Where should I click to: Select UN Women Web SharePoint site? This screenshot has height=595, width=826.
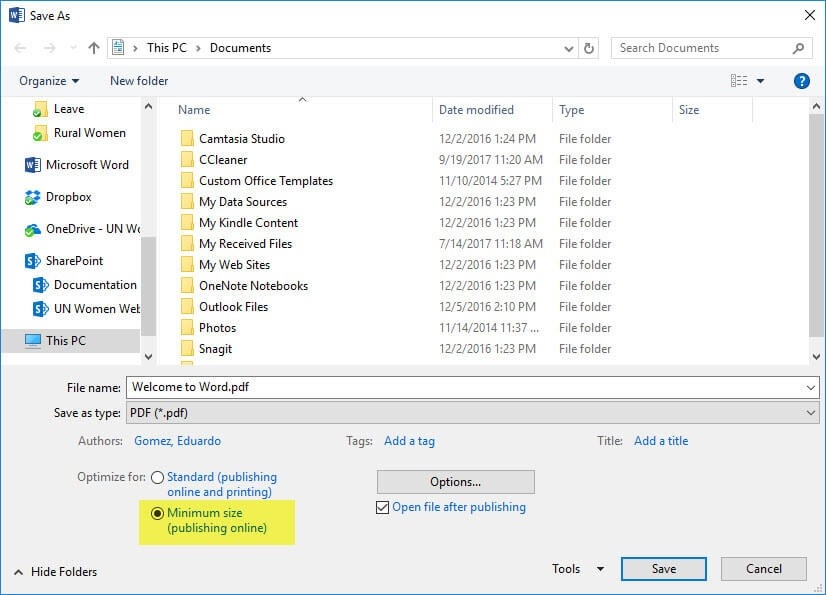[x=86, y=309]
